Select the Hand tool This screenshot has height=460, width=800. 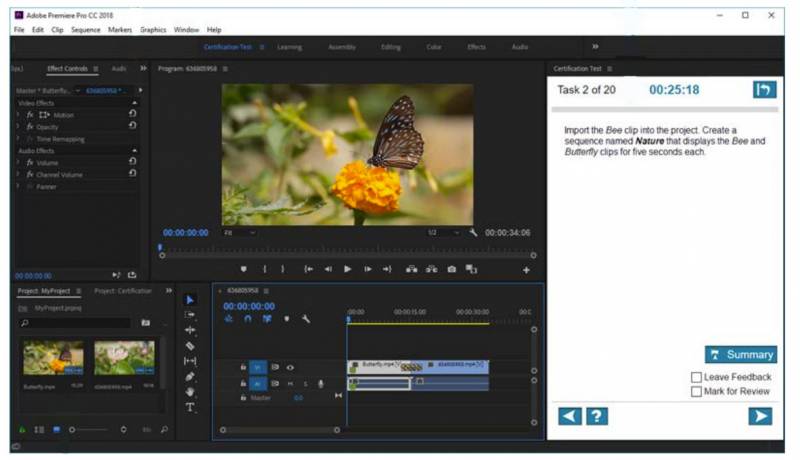click(x=190, y=392)
